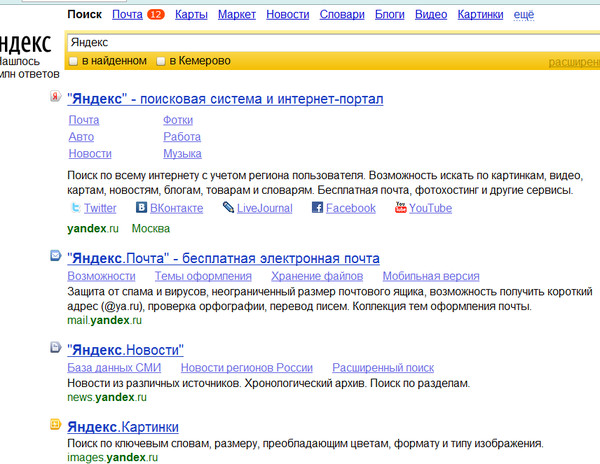Enable the 'в найденном' checkbox

pos(73,61)
